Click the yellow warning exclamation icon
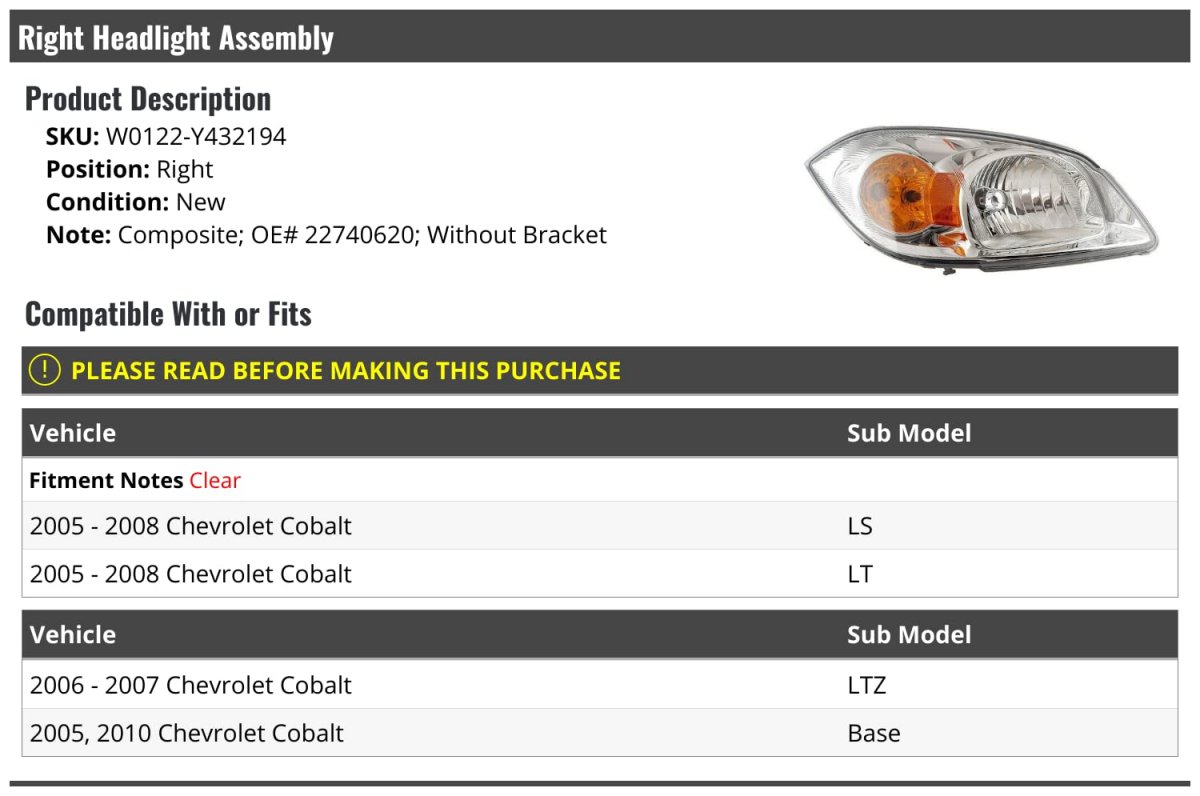1200x796 pixels. click(45, 370)
